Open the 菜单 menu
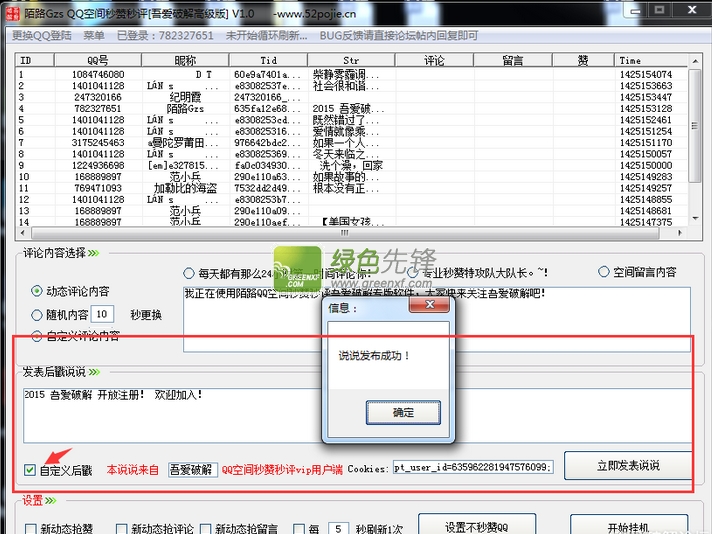This screenshot has width=712, height=534. coord(94,35)
